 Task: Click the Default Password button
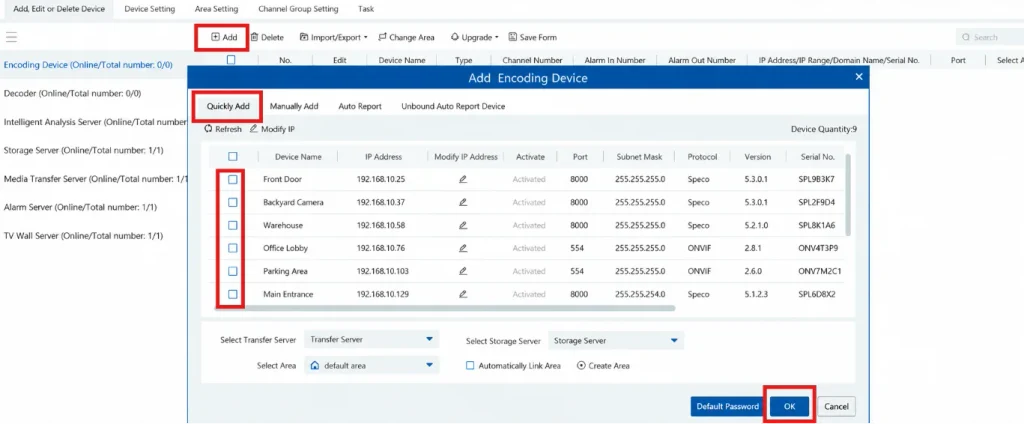[x=728, y=406]
